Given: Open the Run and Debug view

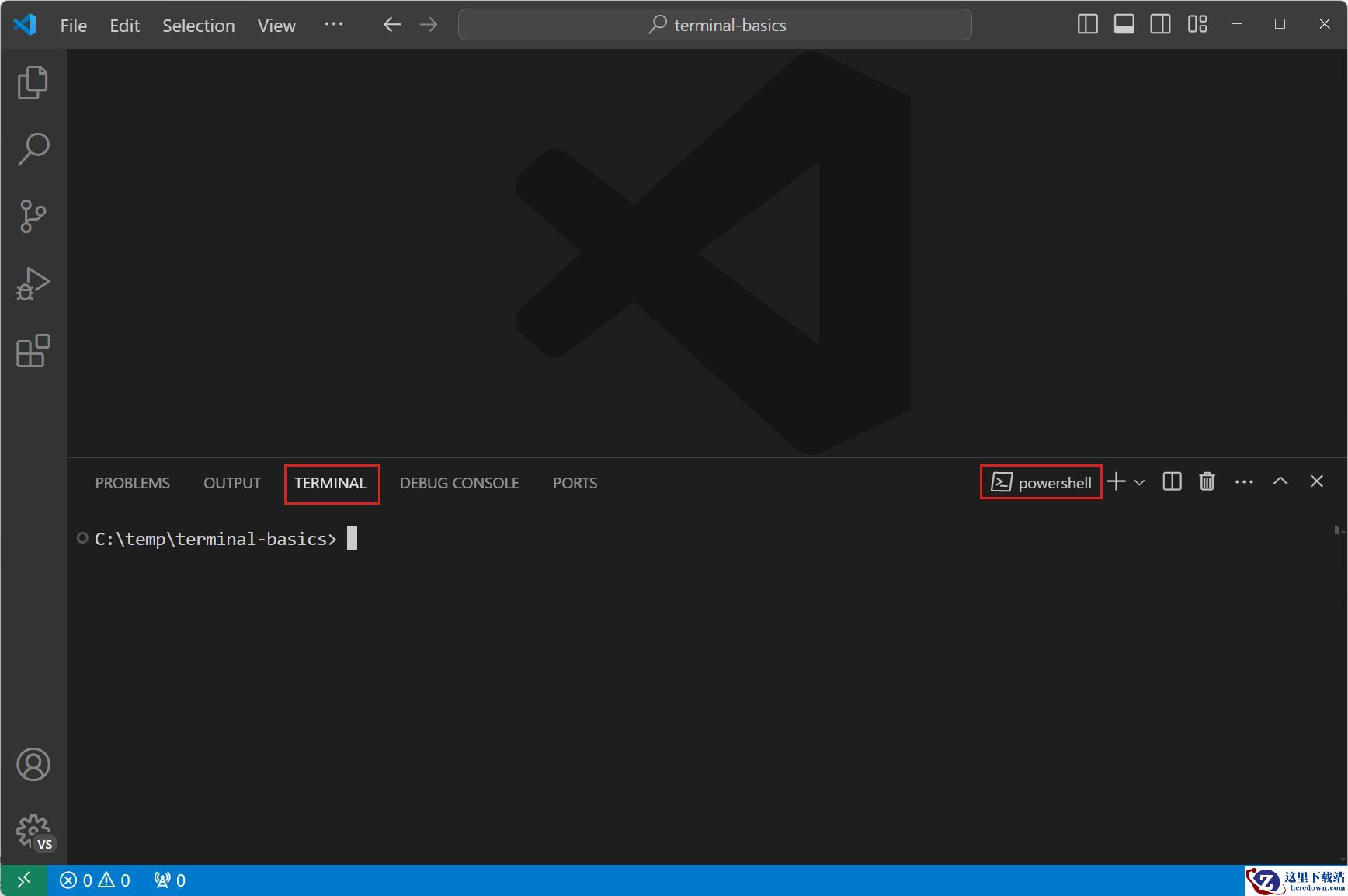Looking at the screenshot, I should (x=33, y=283).
